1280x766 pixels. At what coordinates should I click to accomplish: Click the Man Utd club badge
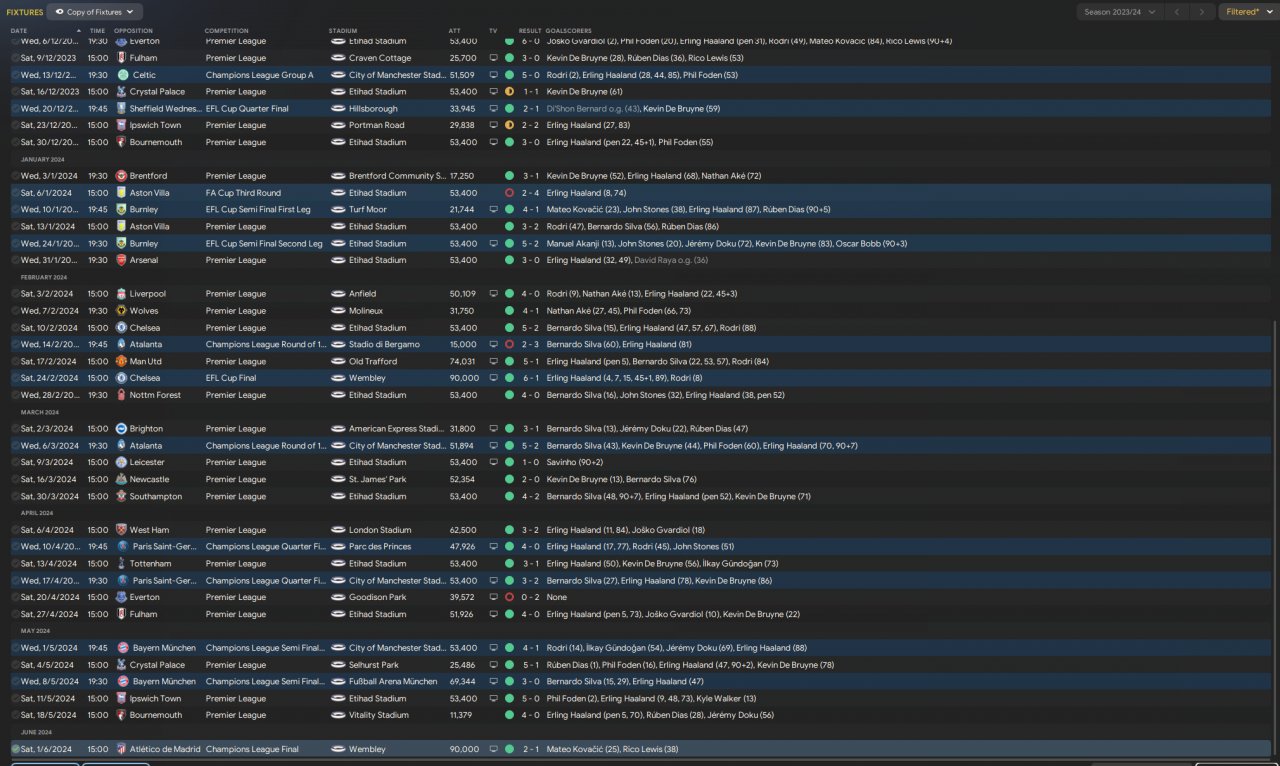click(x=122, y=361)
